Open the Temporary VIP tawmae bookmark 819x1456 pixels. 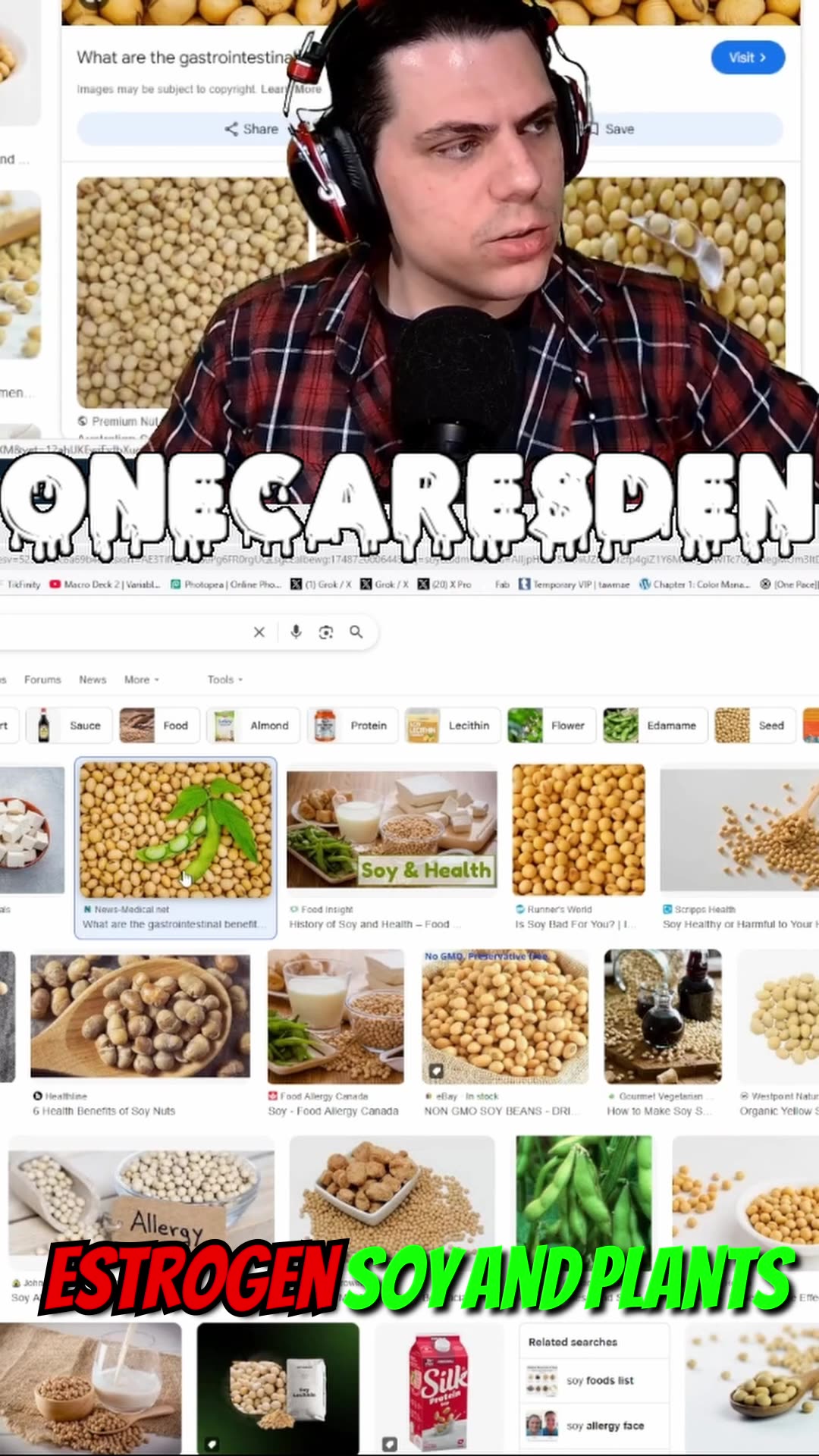point(574,584)
